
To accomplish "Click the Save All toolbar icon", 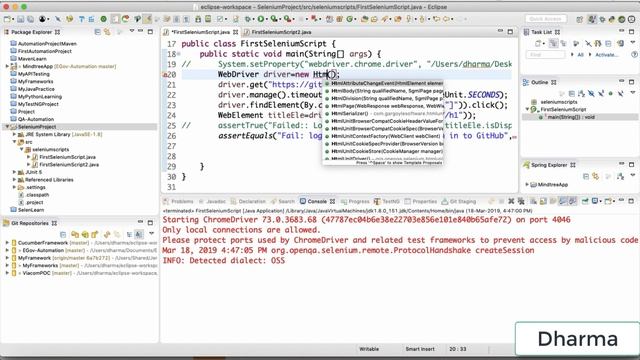I will 30,19.
